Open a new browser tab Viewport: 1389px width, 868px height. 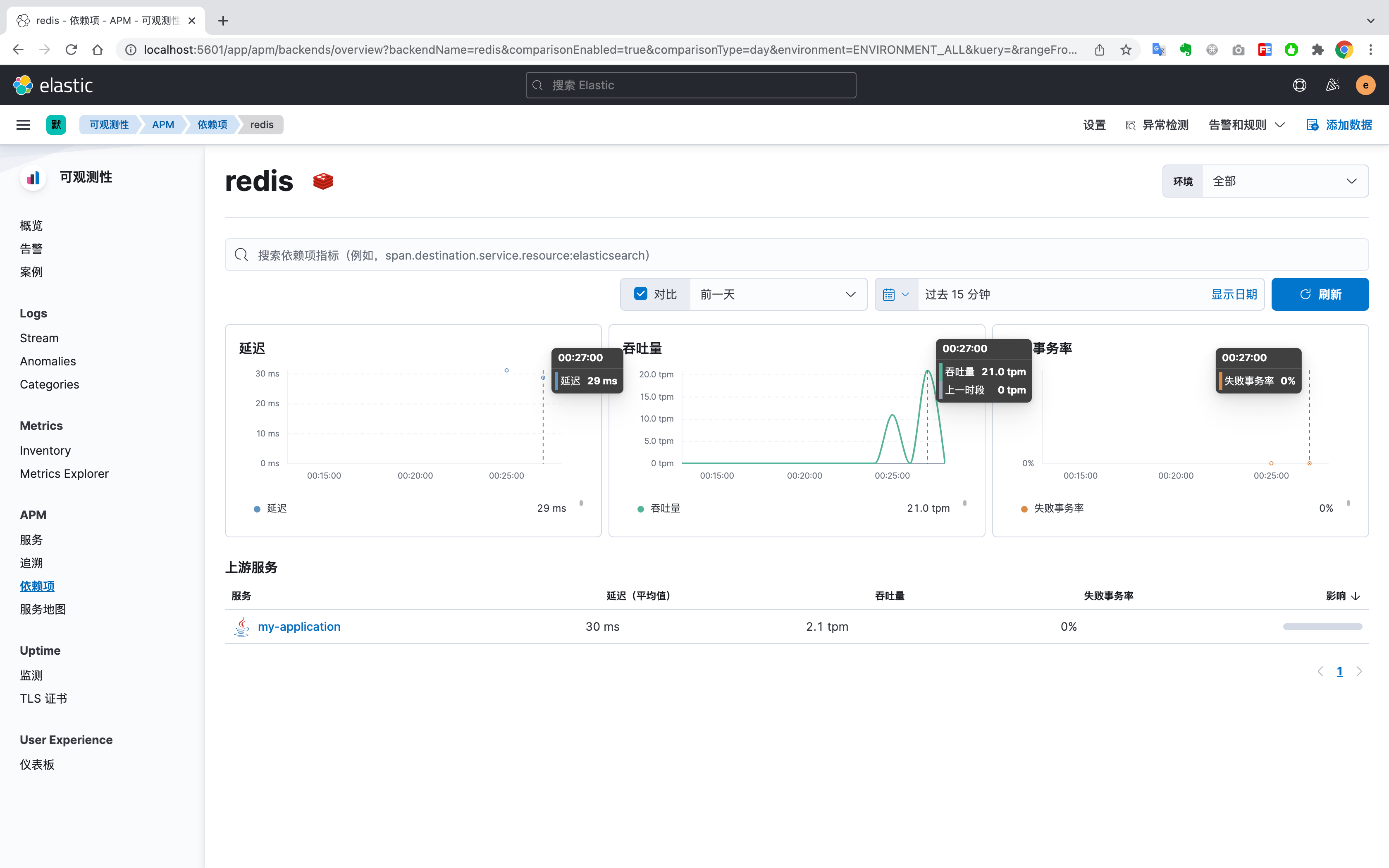[x=223, y=21]
